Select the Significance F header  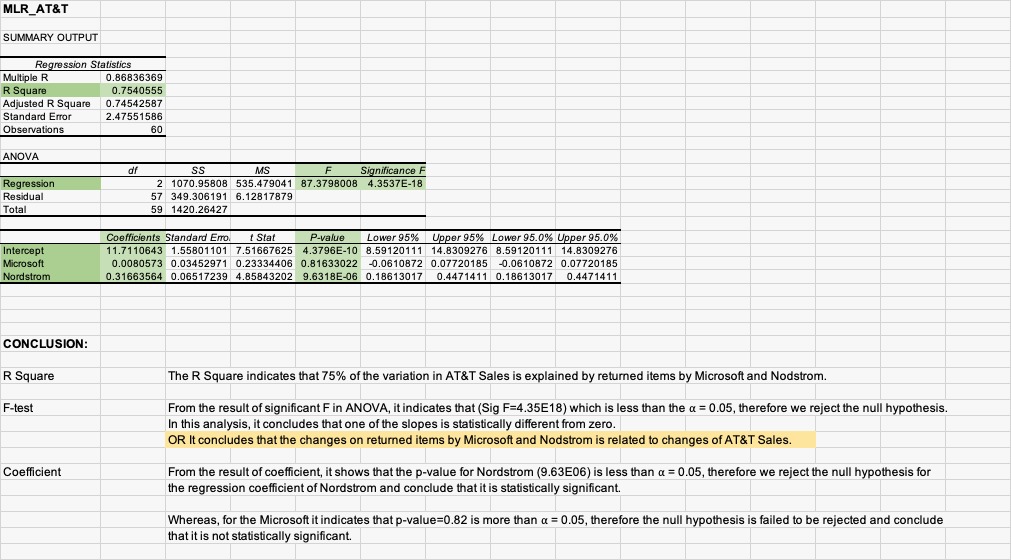point(393,171)
